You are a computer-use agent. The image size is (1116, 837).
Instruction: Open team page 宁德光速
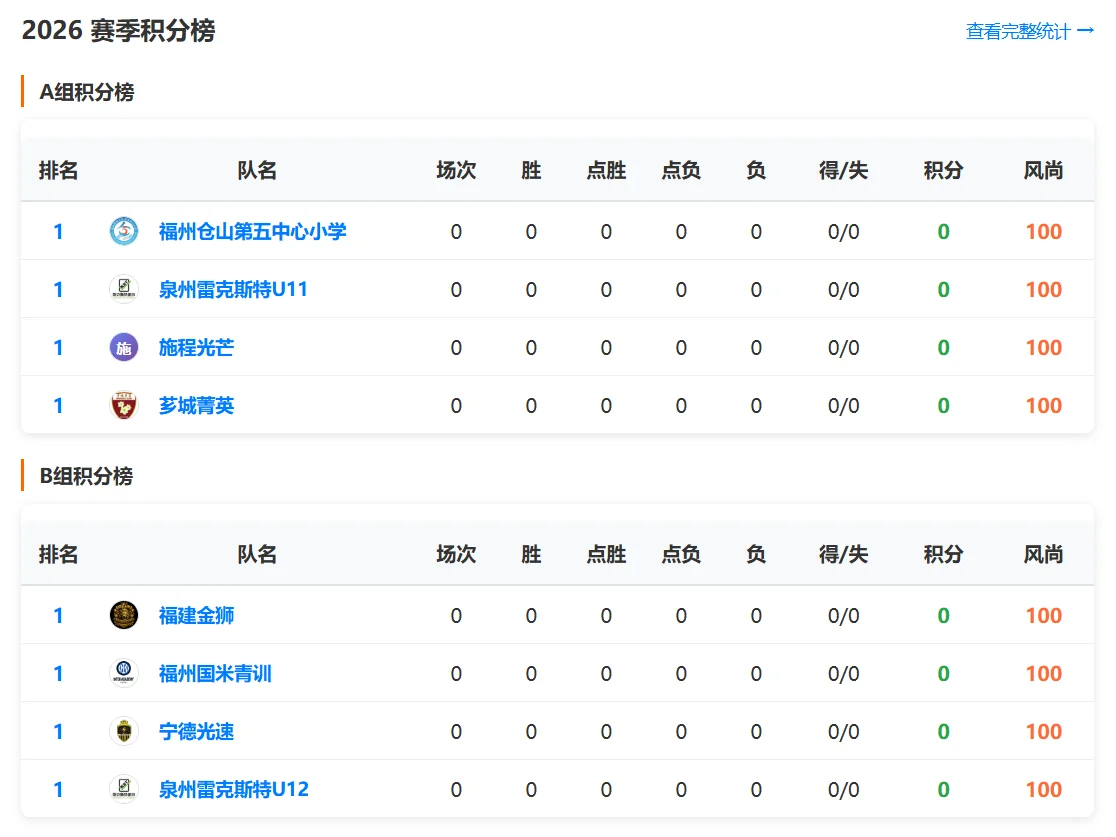coord(196,732)
